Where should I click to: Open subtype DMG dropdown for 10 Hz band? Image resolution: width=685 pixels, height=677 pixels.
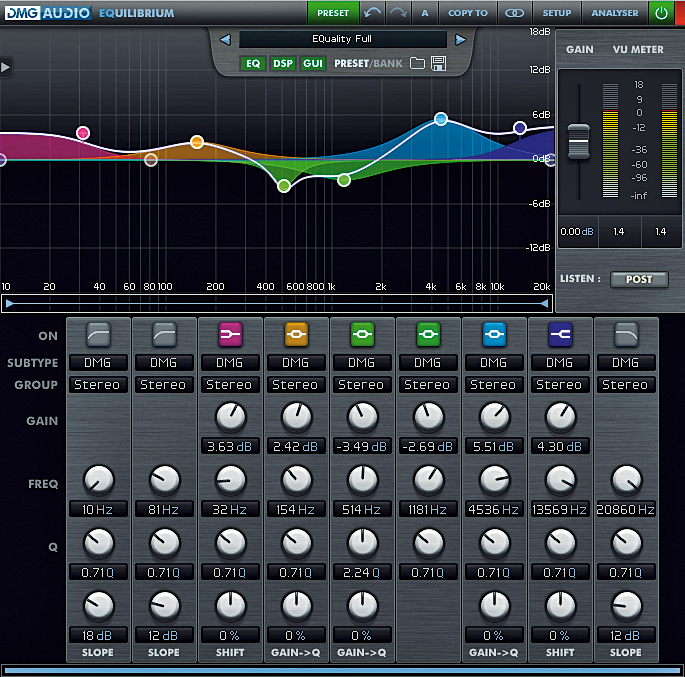click(98, 363)
